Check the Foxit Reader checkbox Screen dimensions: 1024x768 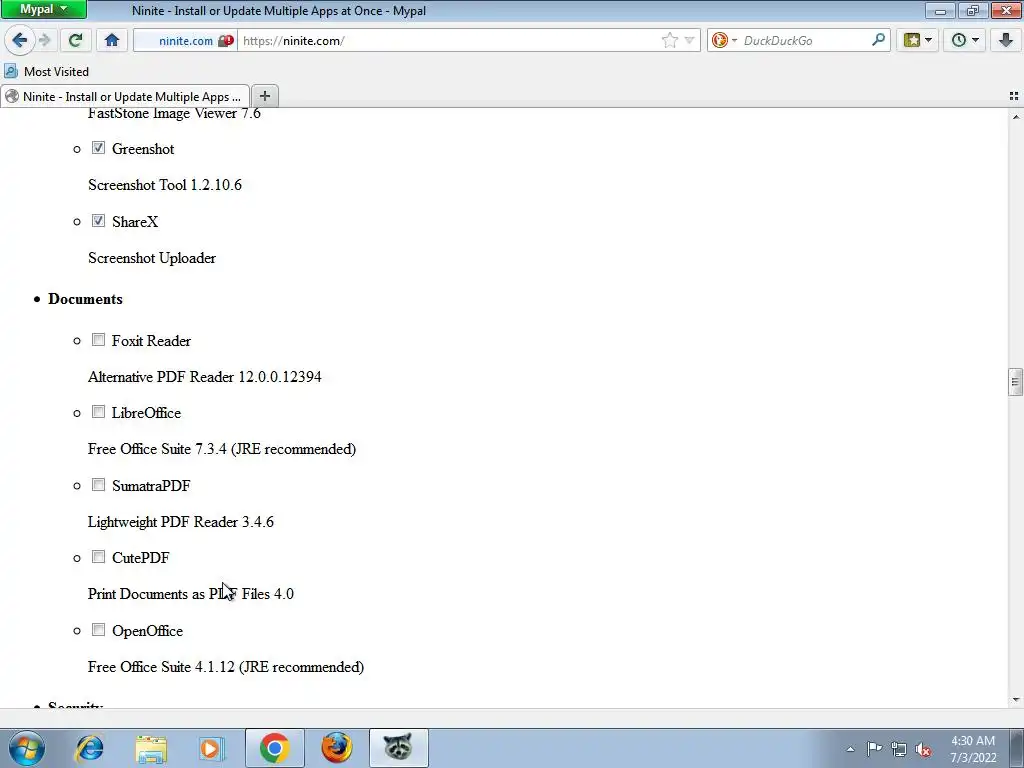click(x=98, y=340)
